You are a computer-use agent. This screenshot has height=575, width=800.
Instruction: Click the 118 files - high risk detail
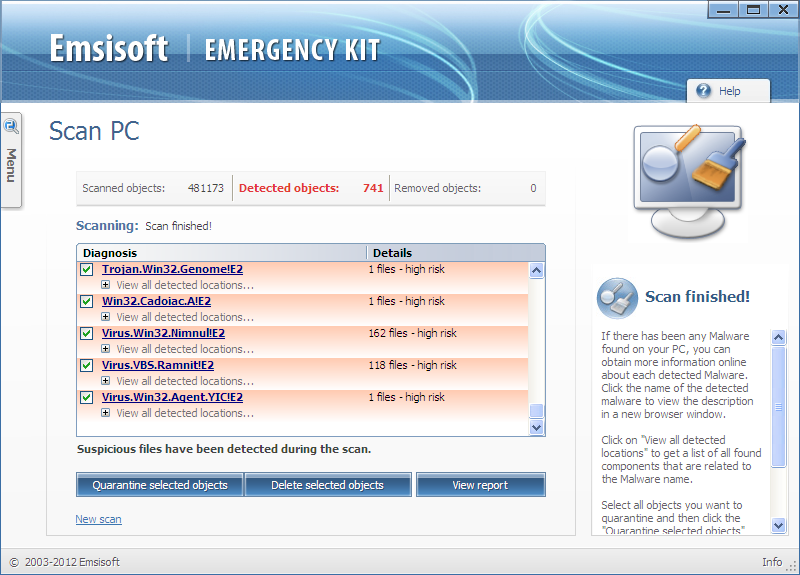click(x=412, y=365)
